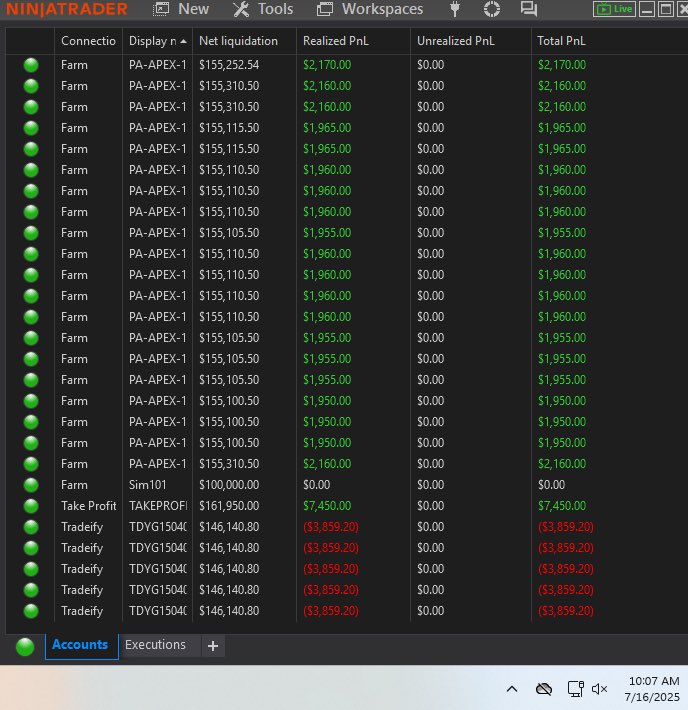Open the Tools menu
Screen dimensions: 688x710
point(263,9)
